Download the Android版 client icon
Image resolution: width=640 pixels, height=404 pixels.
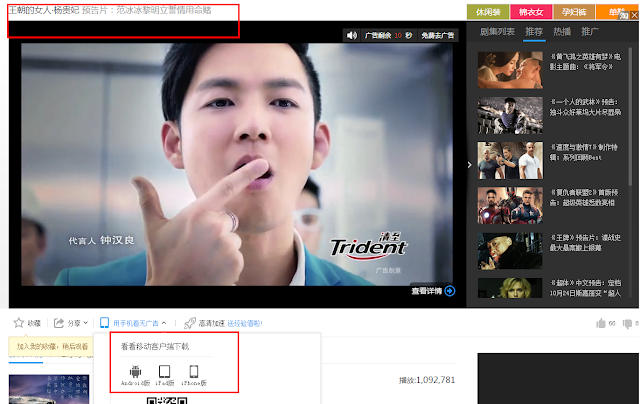(x=136, y=371)
